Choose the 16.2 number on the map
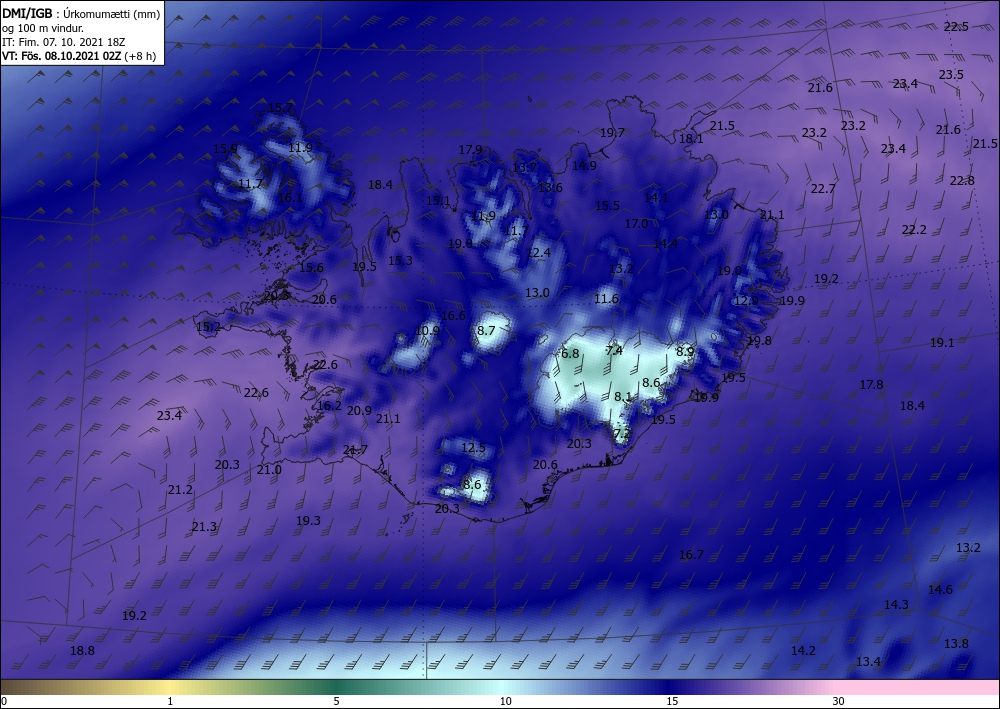1000x709 pixels. [x=329, y=406]
